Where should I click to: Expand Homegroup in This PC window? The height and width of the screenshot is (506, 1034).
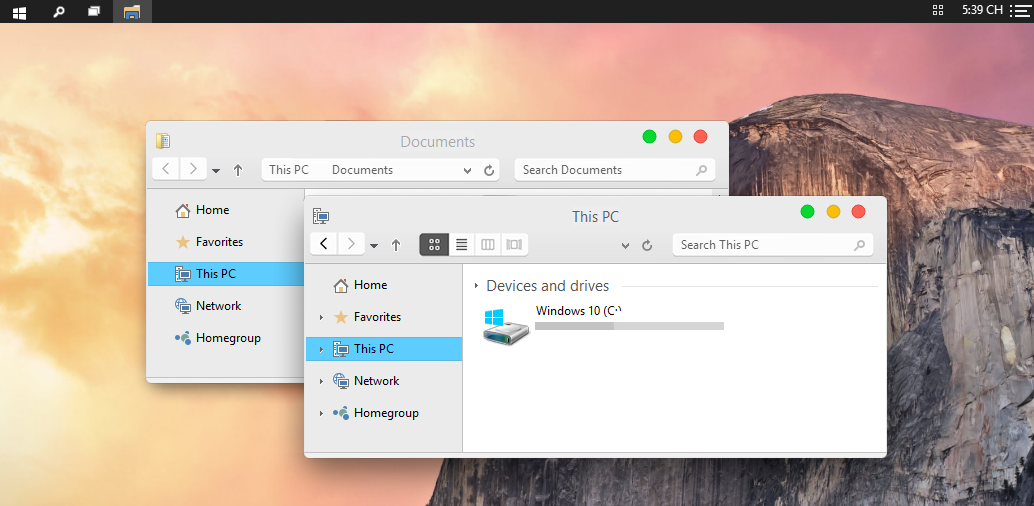(x=321, y=413)
